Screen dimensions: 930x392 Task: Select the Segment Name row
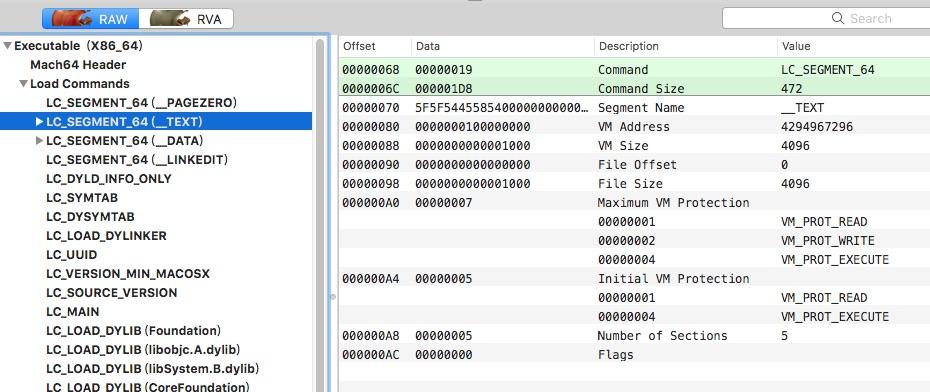(634, 107)
